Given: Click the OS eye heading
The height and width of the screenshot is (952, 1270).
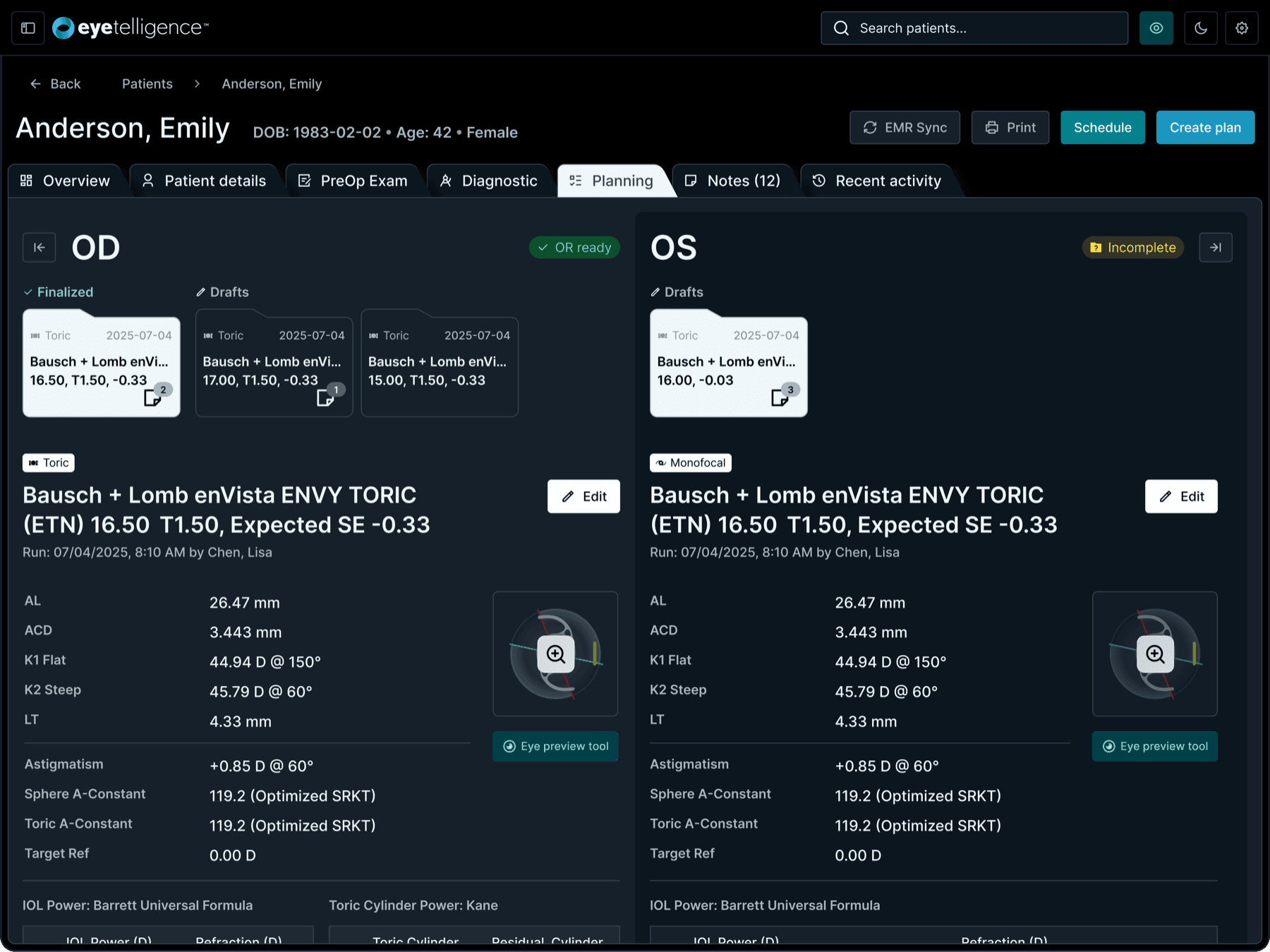Looking at the screenshot, I should point(674,248).
